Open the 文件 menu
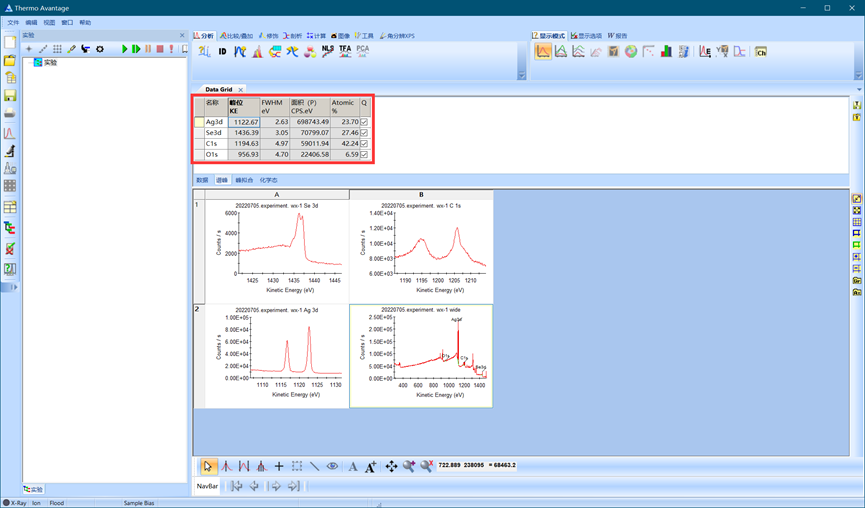 tap(13, 22)
